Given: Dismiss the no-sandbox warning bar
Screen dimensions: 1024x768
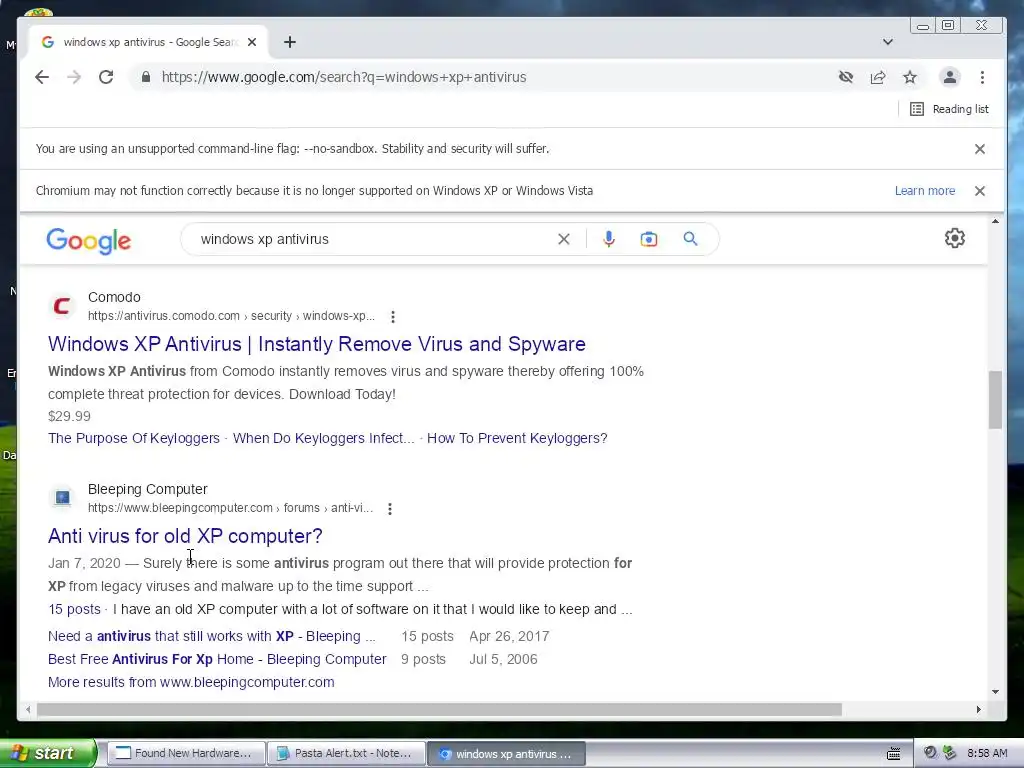Looking at the screenshot, I should (x=980, y=149).
